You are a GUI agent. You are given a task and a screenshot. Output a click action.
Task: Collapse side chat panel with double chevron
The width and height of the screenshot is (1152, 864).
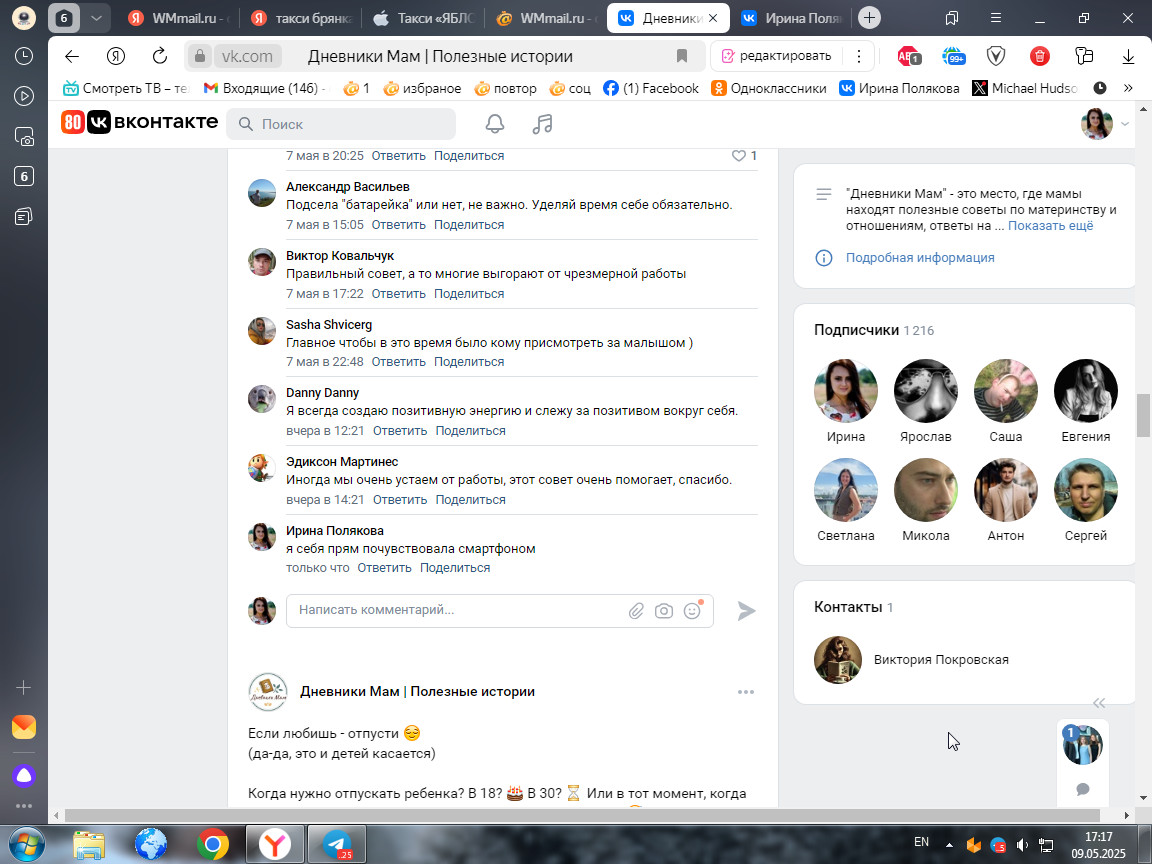(x=1099, y=703)
